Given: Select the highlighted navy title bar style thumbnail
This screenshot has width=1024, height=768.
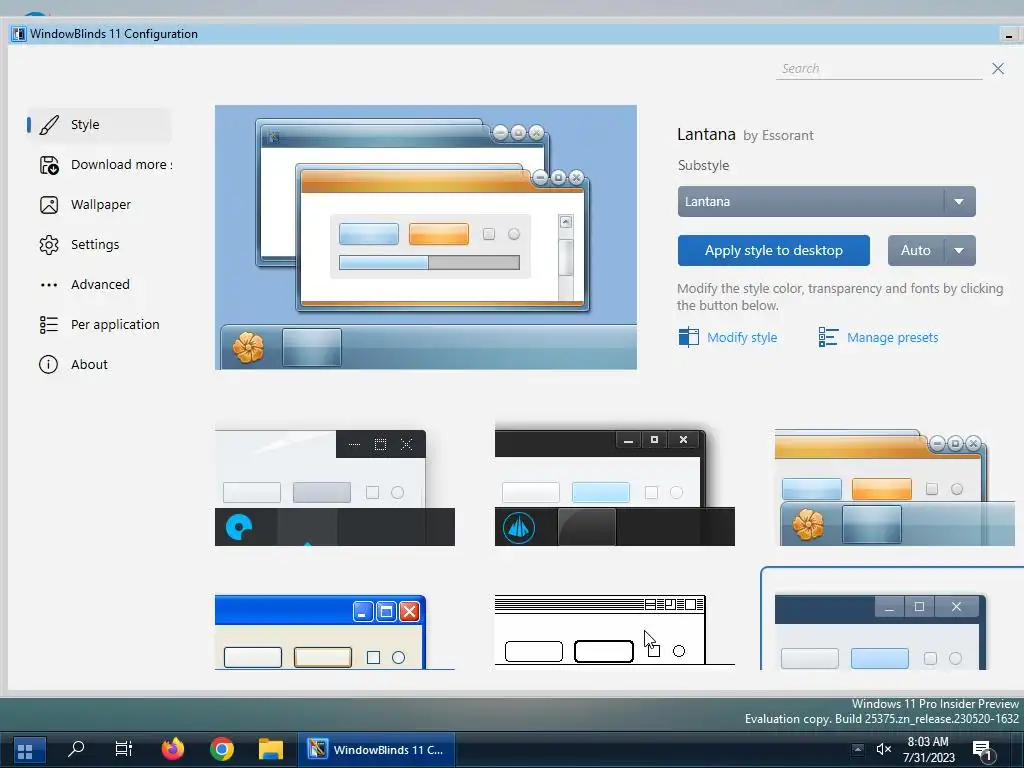Looking at the screenshot, I should 892,619.
